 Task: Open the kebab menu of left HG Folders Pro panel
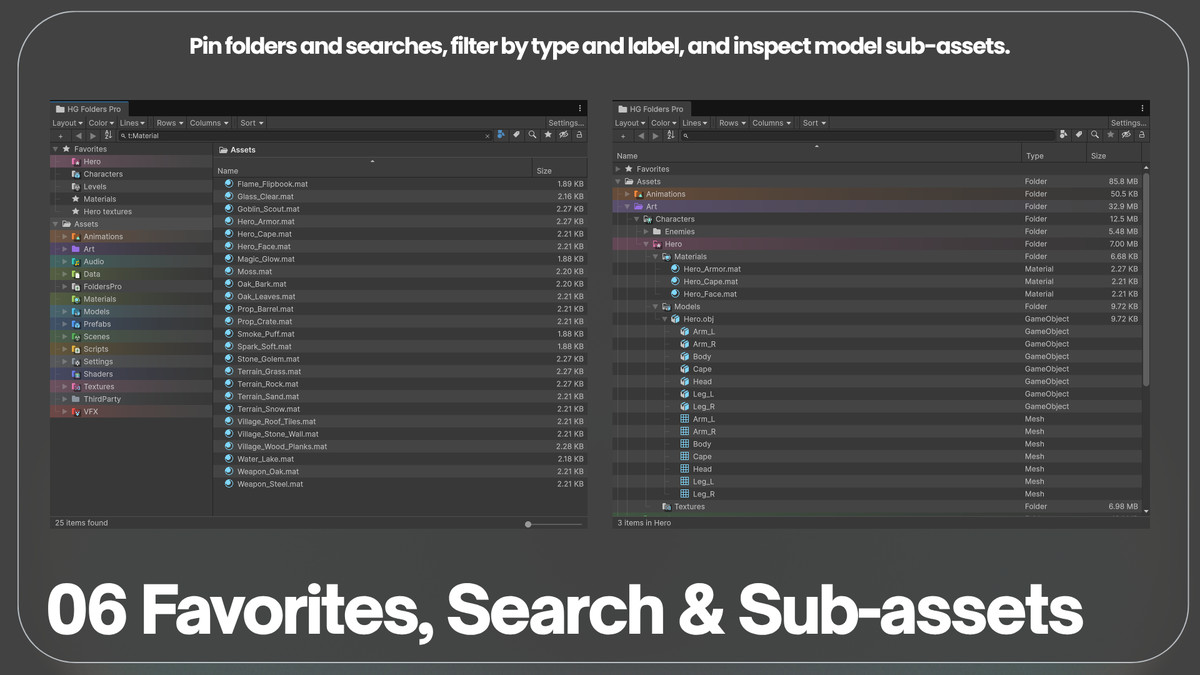tap(580, 108)
